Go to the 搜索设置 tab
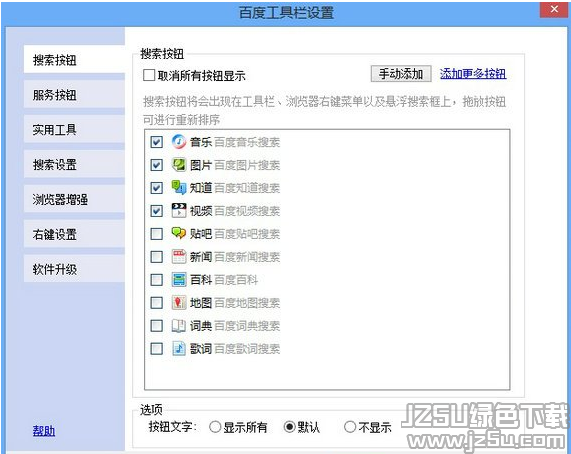Image resolution: width=571 pixels, height=454 pixels. tap(74, 165)
